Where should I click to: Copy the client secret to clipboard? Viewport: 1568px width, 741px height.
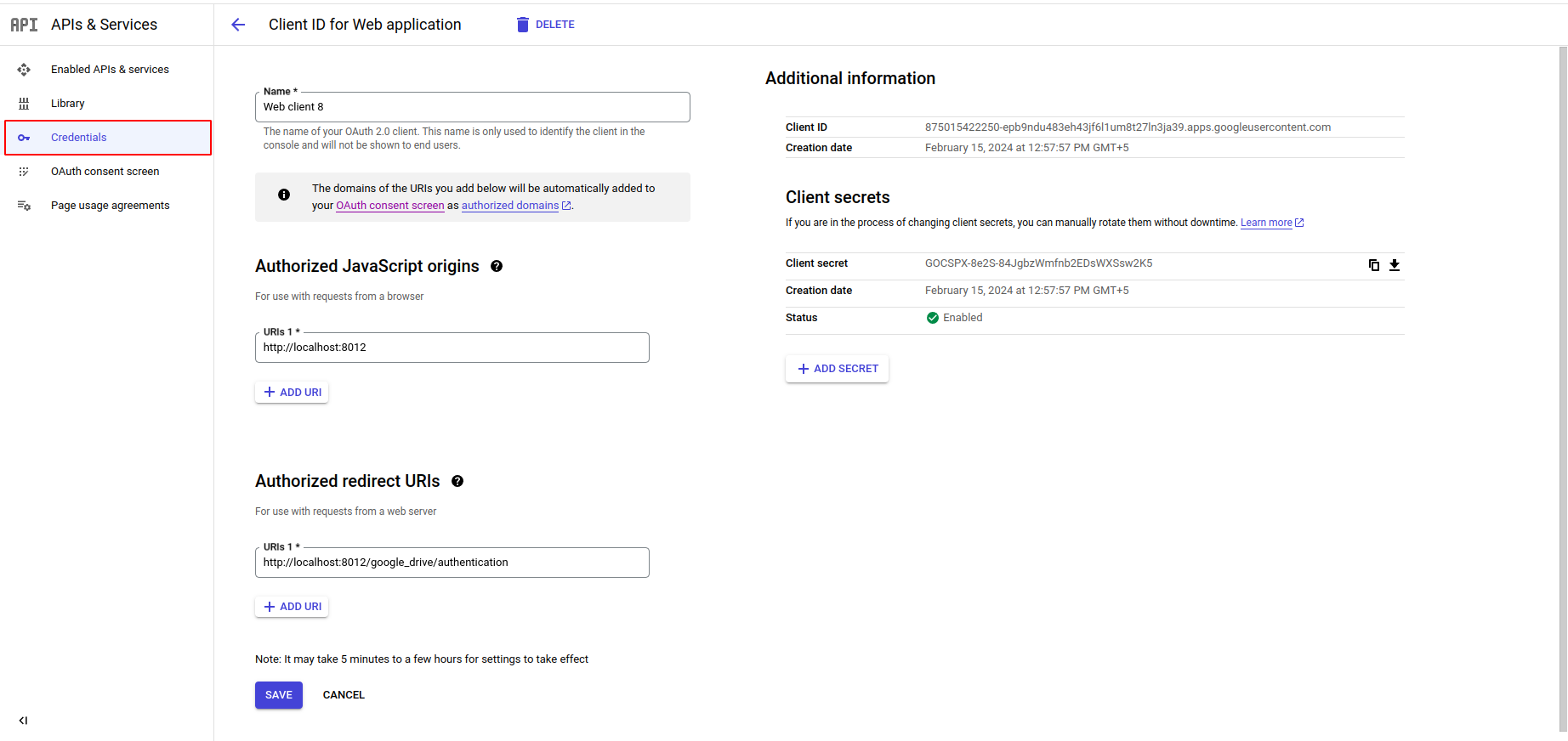1373,265
